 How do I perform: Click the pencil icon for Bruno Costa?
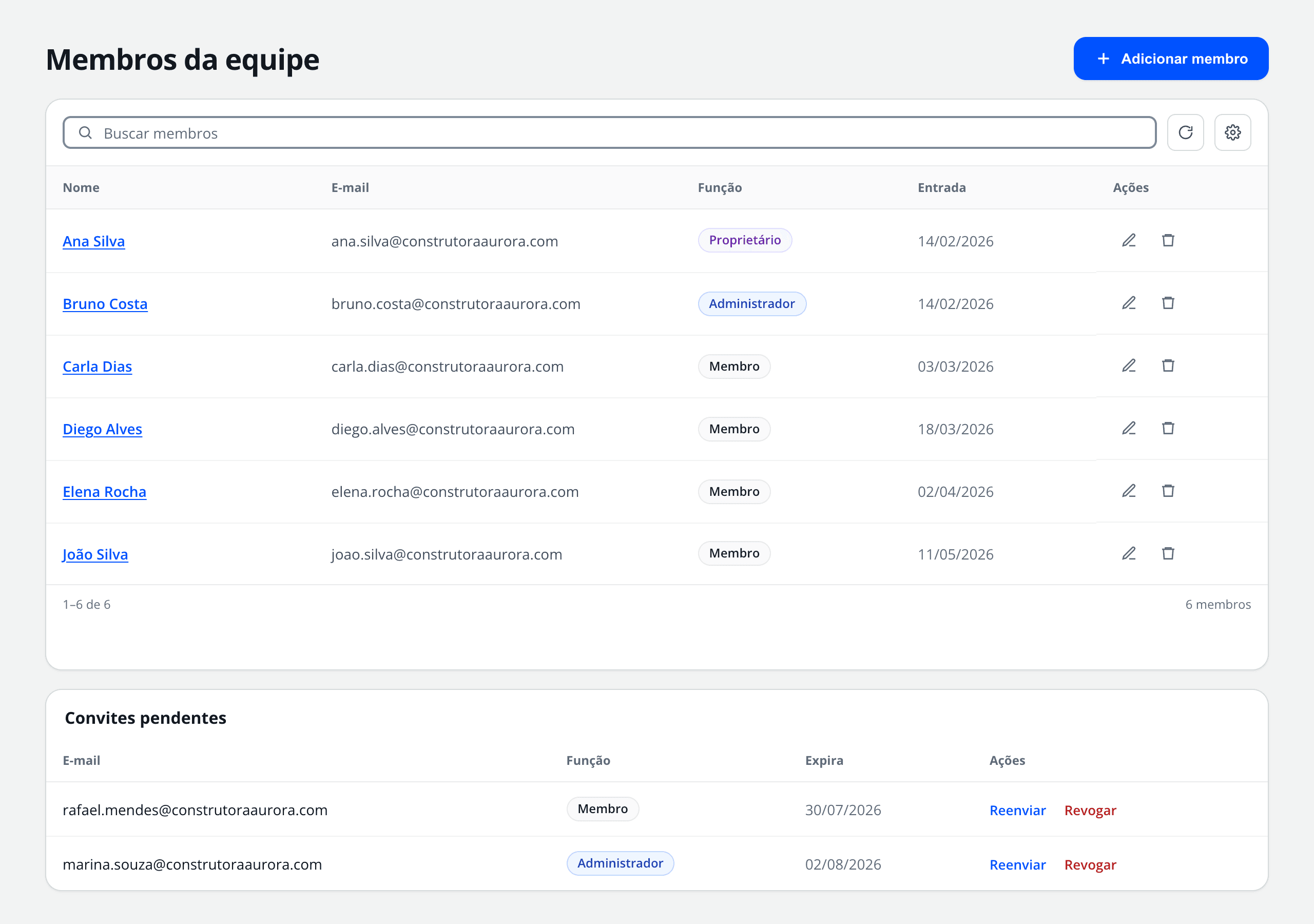tap(1129, 303)
